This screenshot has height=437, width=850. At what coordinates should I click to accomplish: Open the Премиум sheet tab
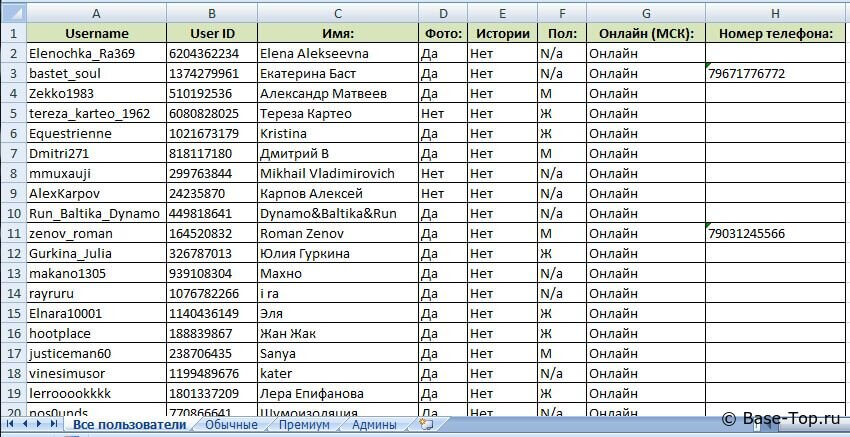pyautogui.click(x=303, y=425)
